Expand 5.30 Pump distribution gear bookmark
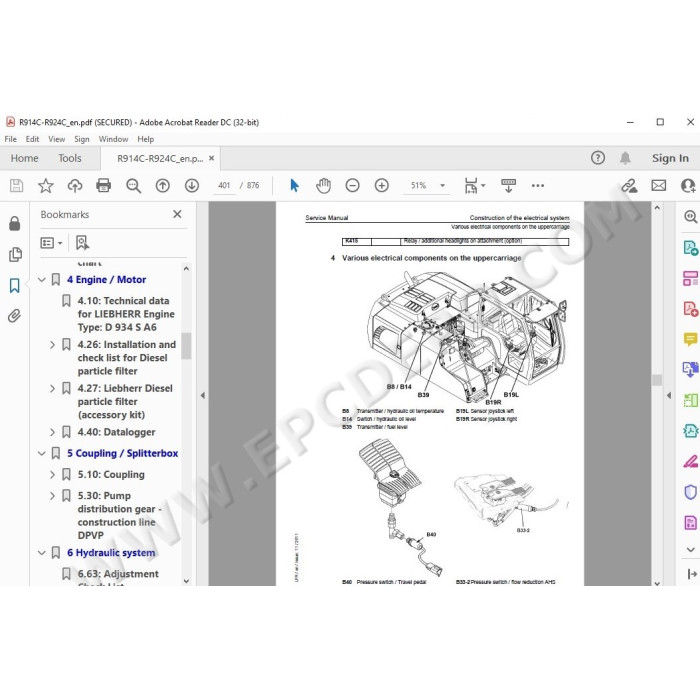The image size is (700, 700). coord(52,496)
